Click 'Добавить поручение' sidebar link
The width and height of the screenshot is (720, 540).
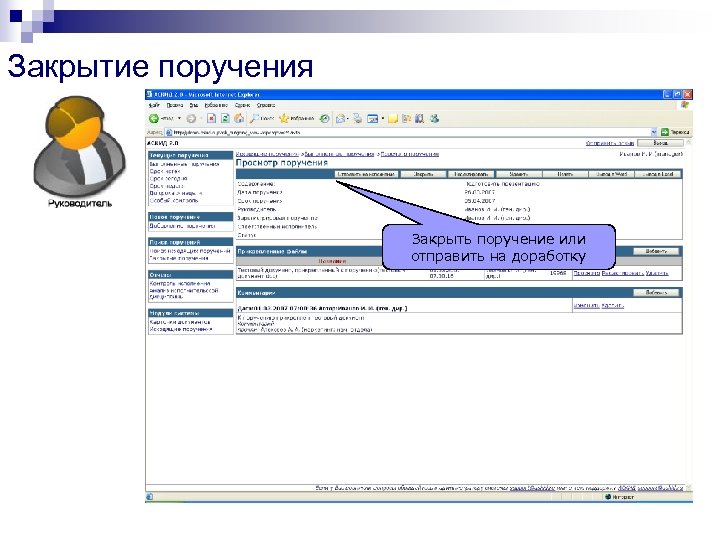click(182, 226)
